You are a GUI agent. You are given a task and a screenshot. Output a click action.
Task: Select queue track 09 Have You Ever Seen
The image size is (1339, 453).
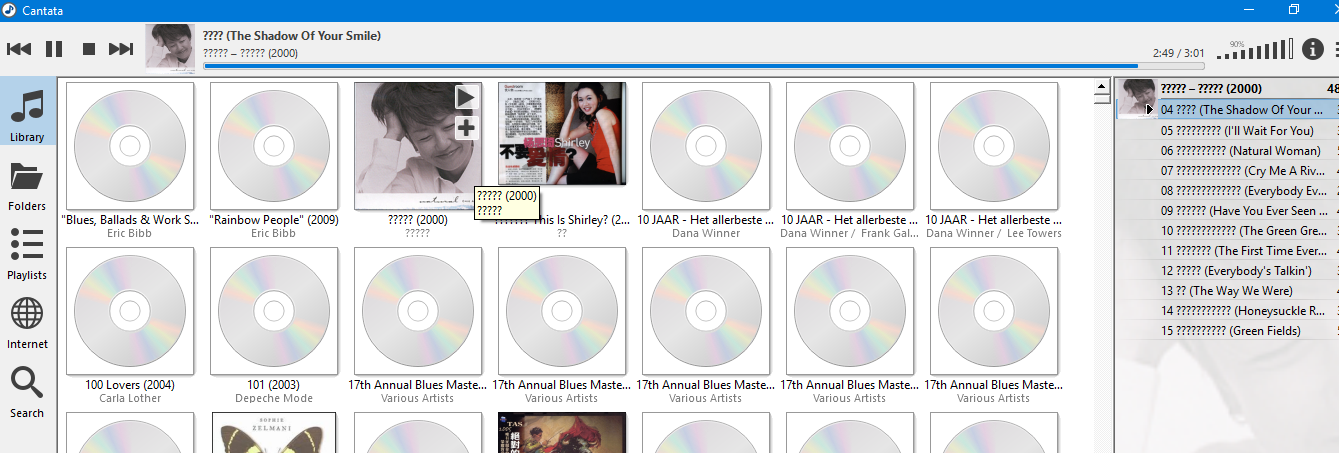click(1228, 210)
